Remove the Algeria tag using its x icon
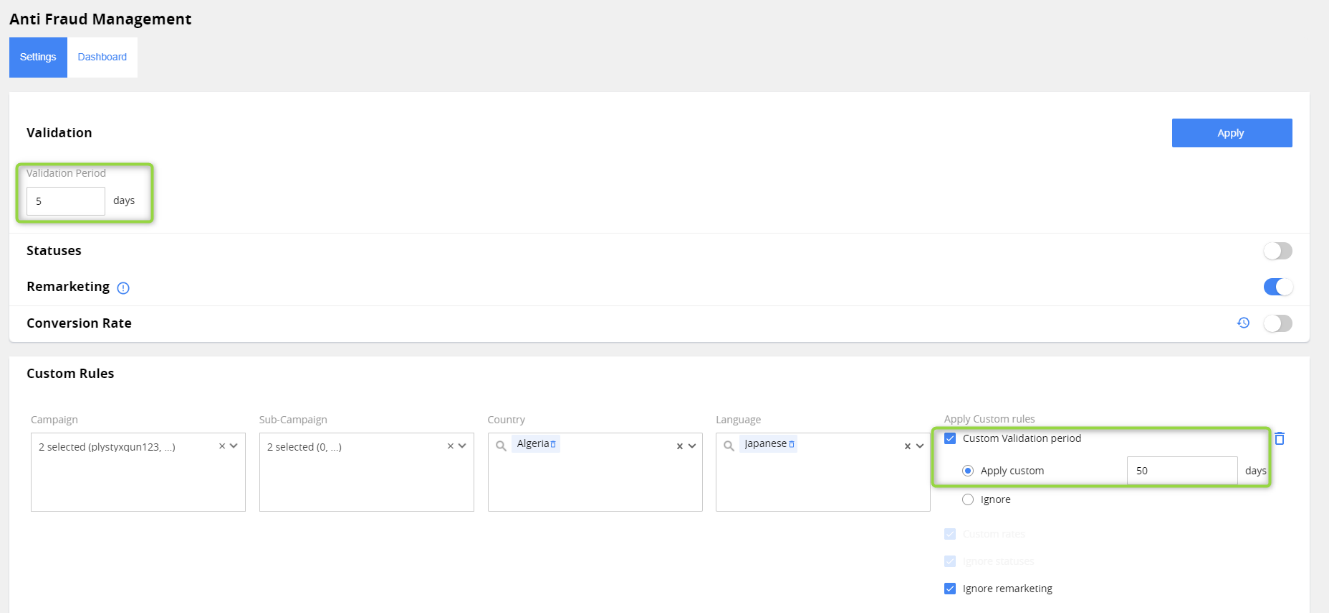This screenshot has width=1329, height=613. pos(551,443)
